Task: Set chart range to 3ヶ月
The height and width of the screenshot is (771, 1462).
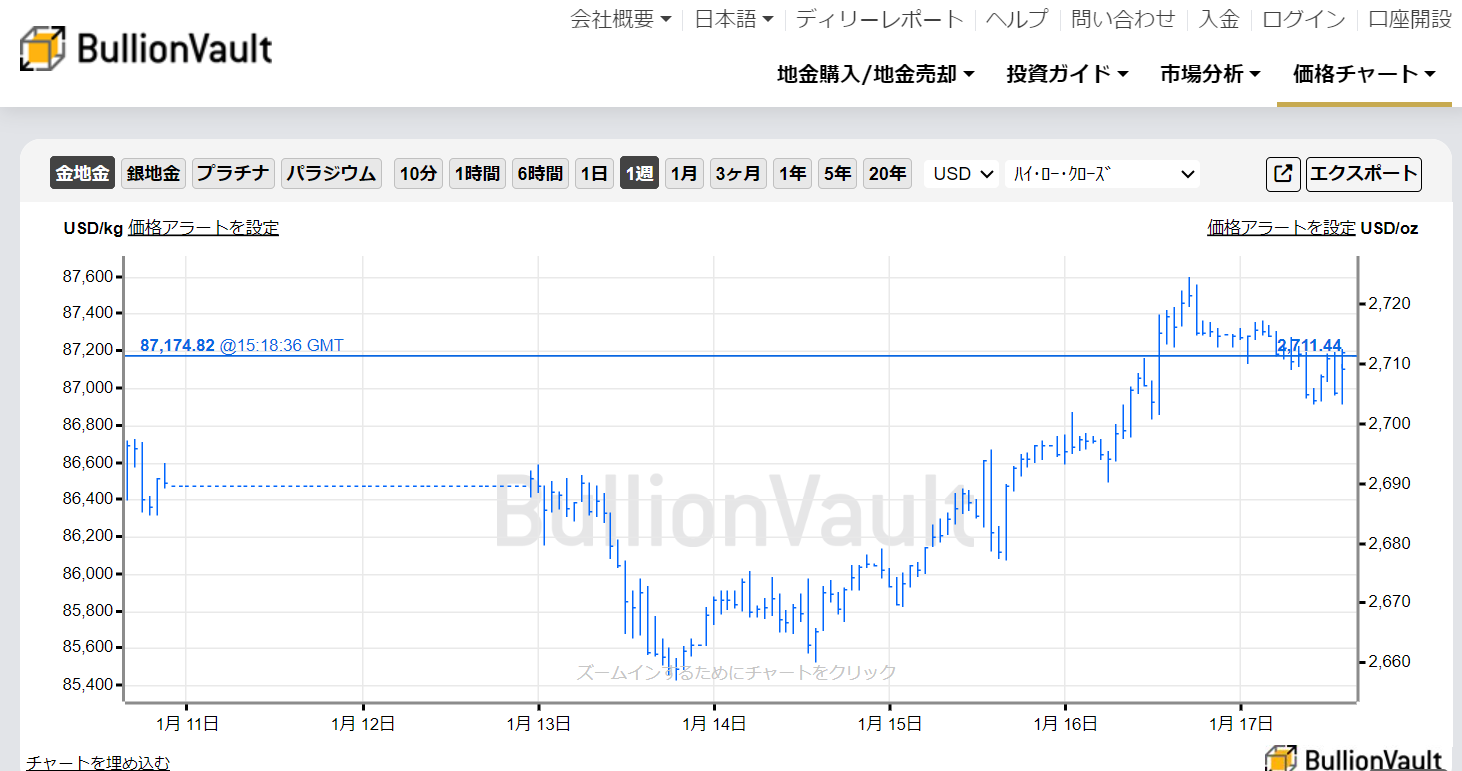Action: (x=738, y=174)
